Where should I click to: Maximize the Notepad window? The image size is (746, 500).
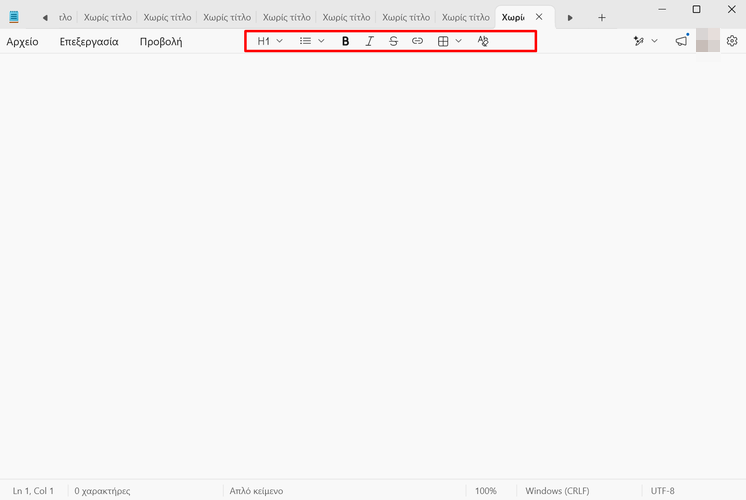click(697, 9)
